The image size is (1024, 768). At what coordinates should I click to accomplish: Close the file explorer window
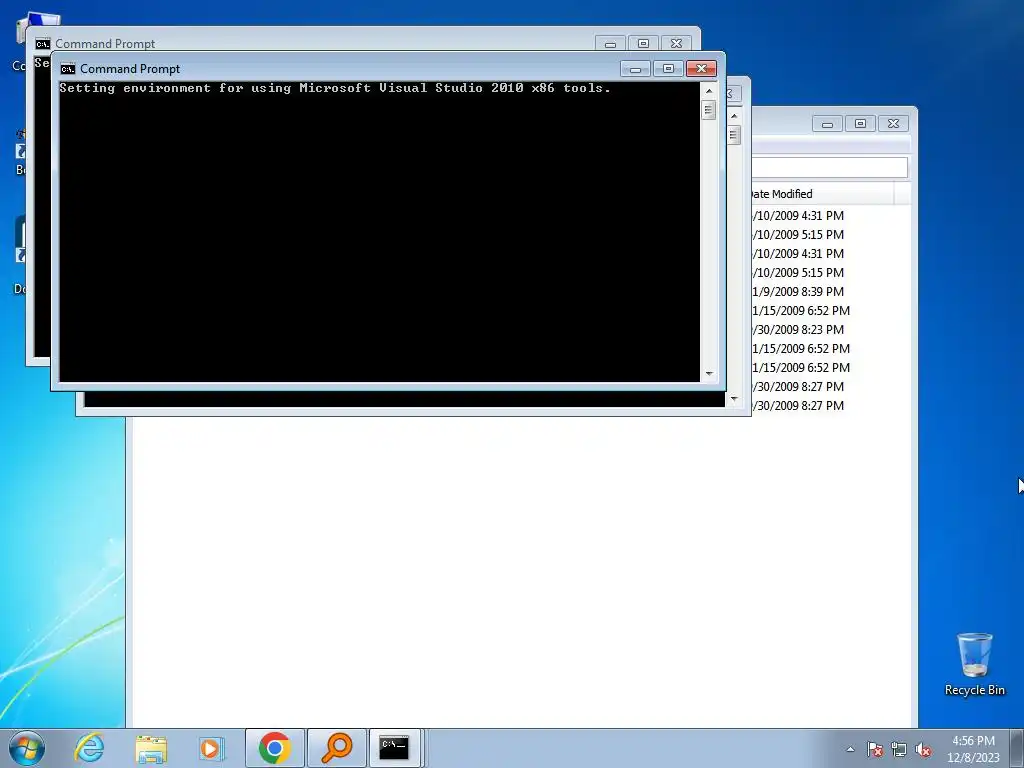pyautogui.click(x=893, y=123)
